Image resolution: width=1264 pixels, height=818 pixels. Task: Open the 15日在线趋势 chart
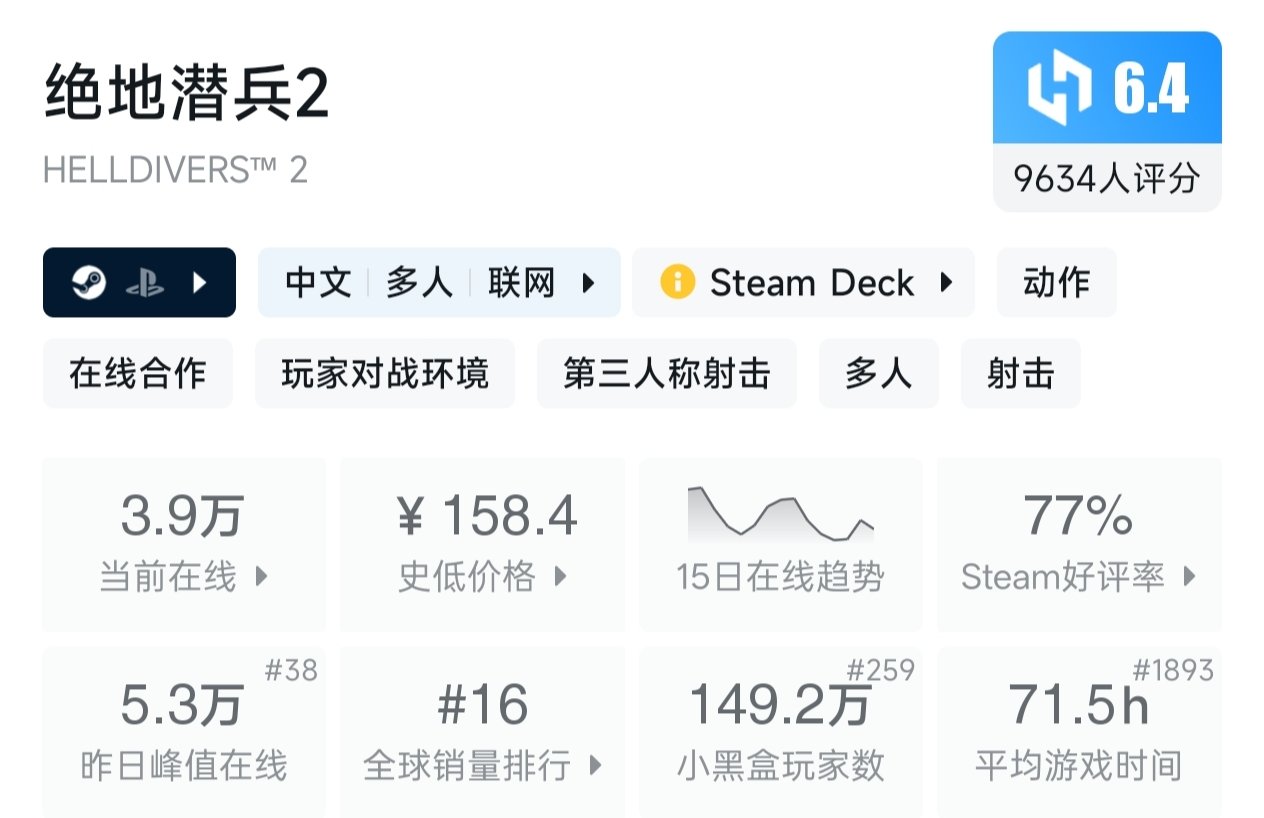pyautogui.click(x=780, y=543)
